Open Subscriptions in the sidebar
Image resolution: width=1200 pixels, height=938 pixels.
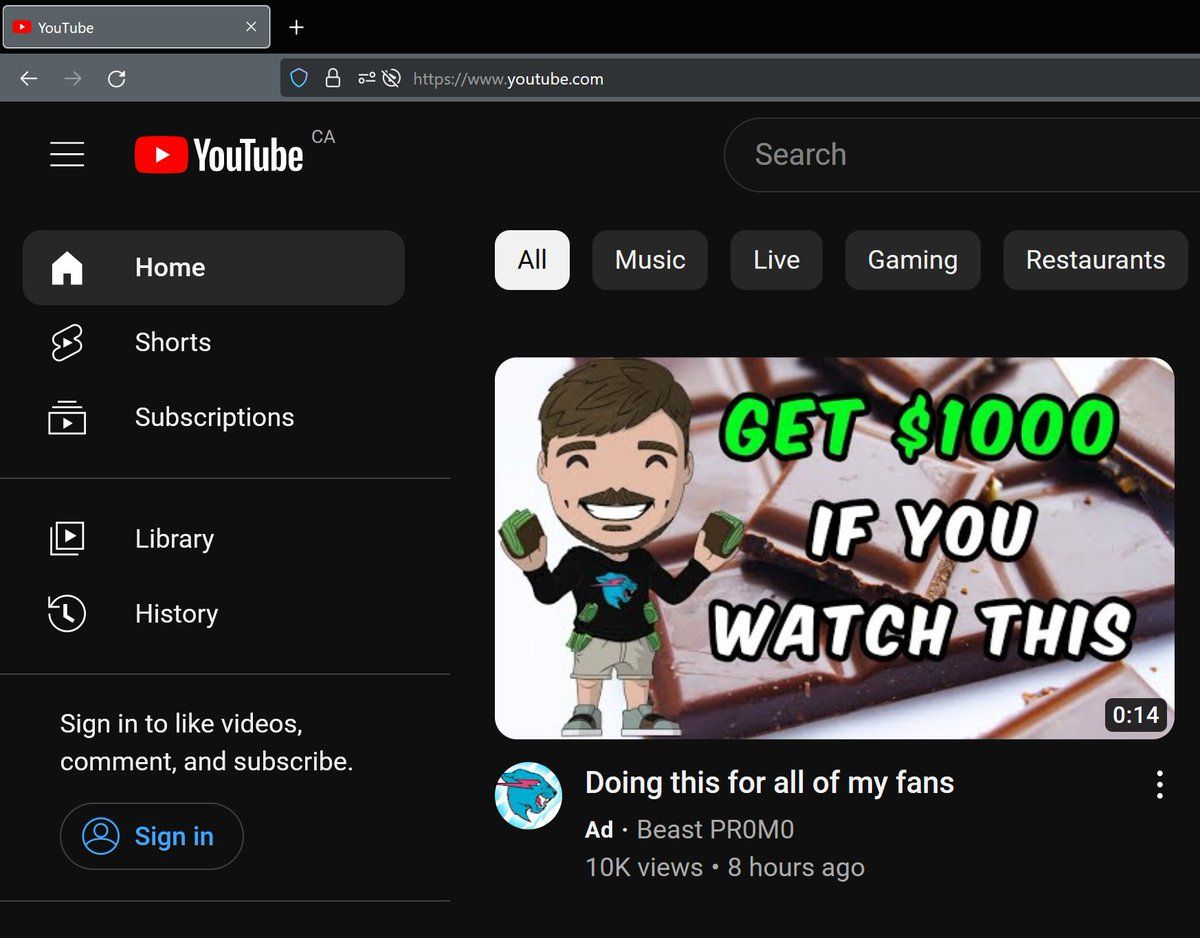pos(214,417)
